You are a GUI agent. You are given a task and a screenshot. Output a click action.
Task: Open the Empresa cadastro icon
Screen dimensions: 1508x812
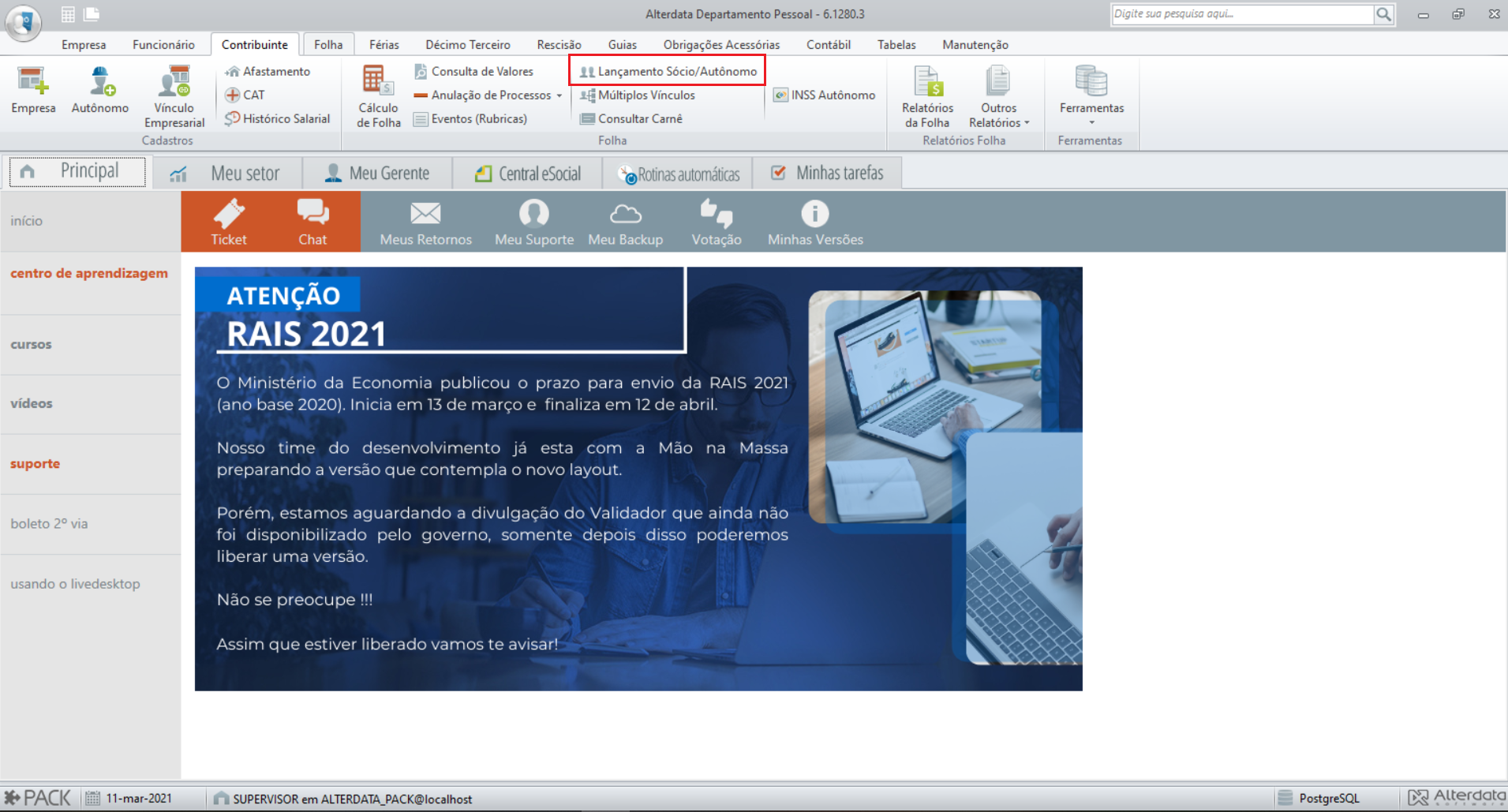click(x=33, y=90)
